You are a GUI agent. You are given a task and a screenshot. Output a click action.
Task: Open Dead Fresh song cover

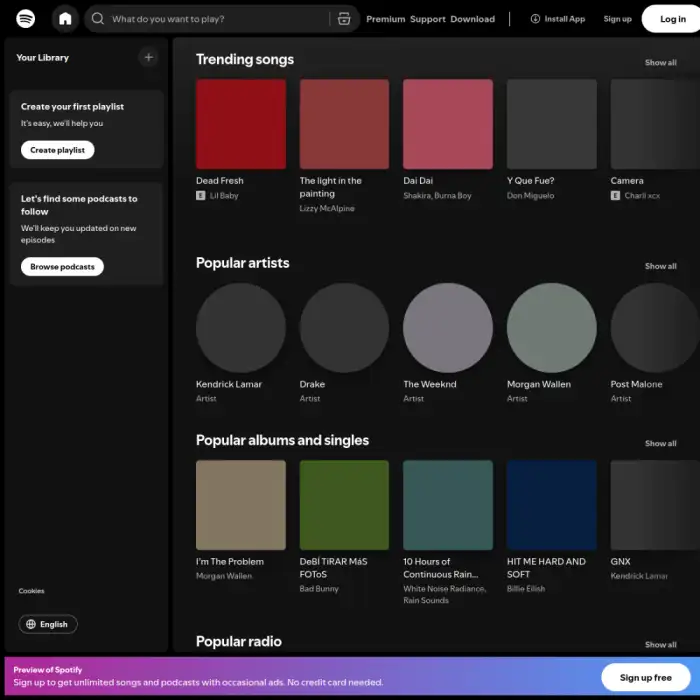tap(241, 124)
